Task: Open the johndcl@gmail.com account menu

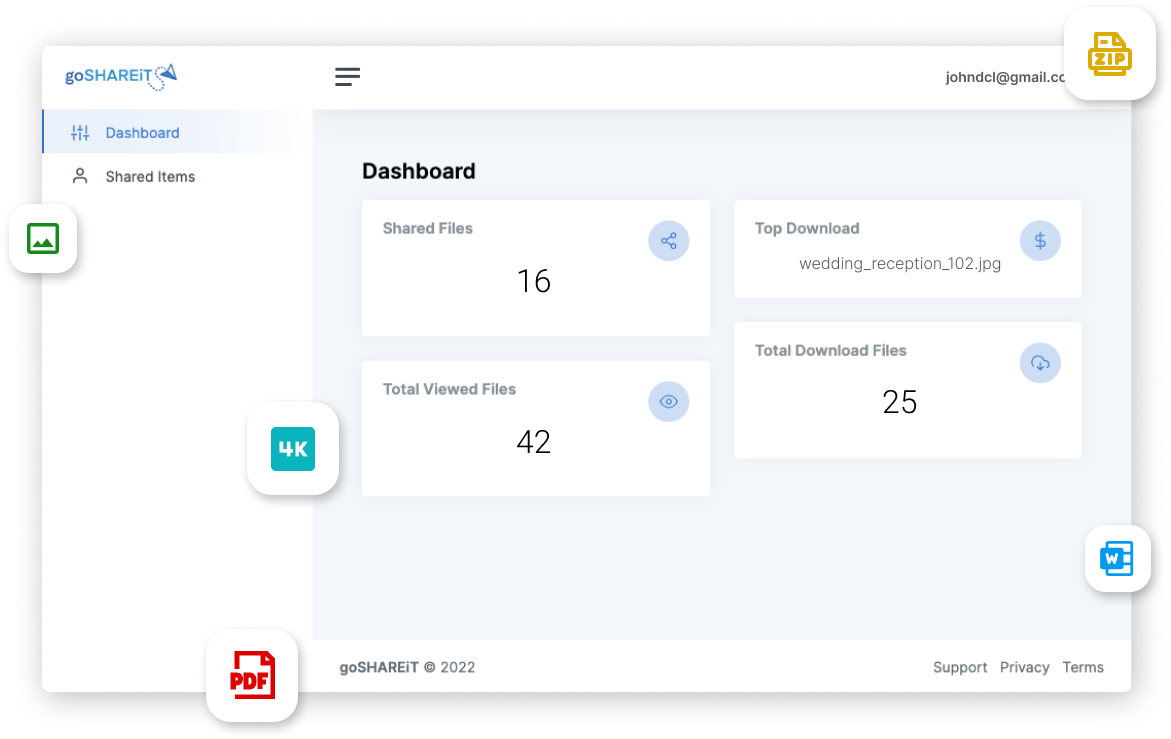Action: (1004, 77)
